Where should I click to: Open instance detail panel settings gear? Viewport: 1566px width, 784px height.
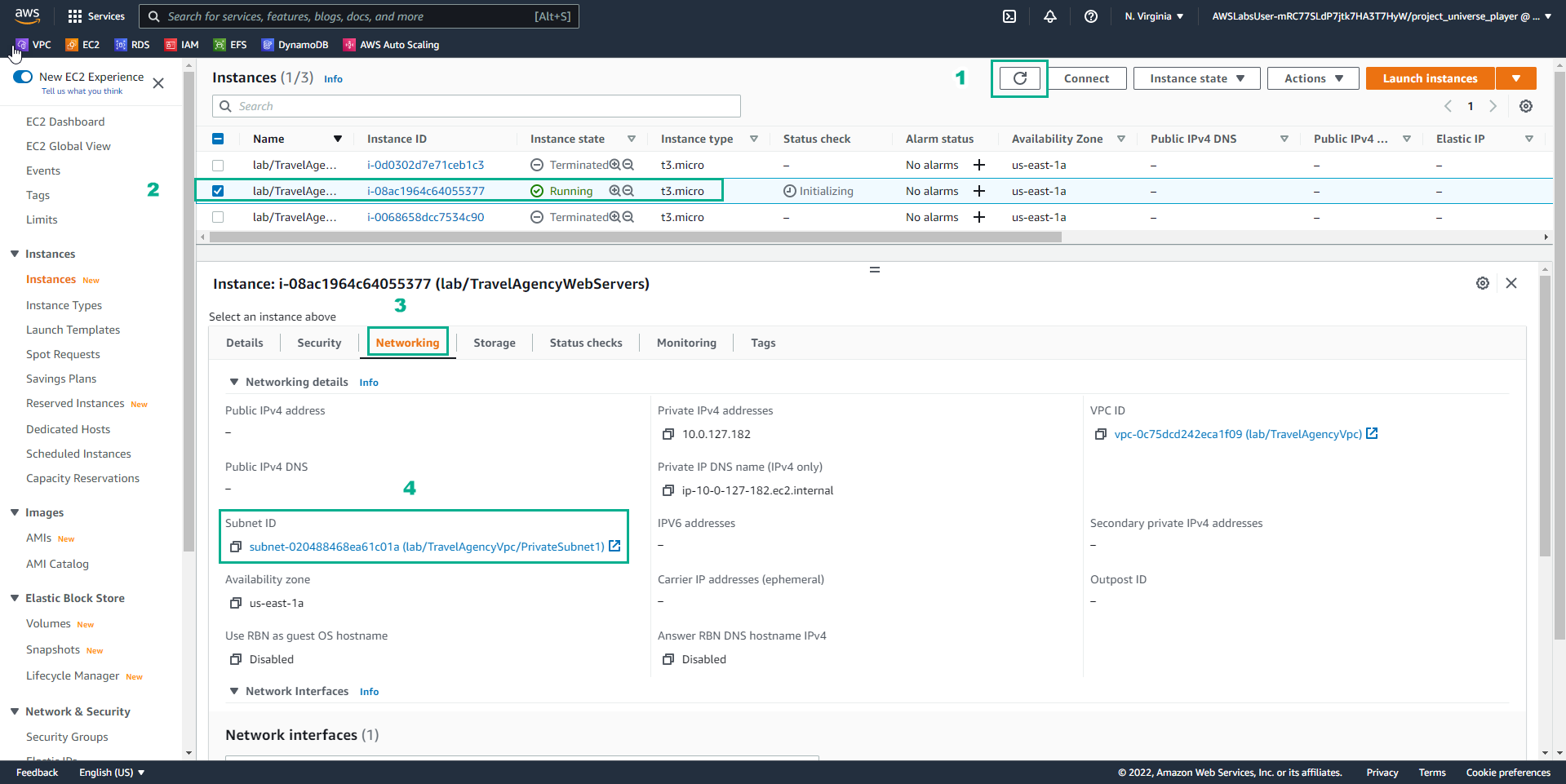1483,283
